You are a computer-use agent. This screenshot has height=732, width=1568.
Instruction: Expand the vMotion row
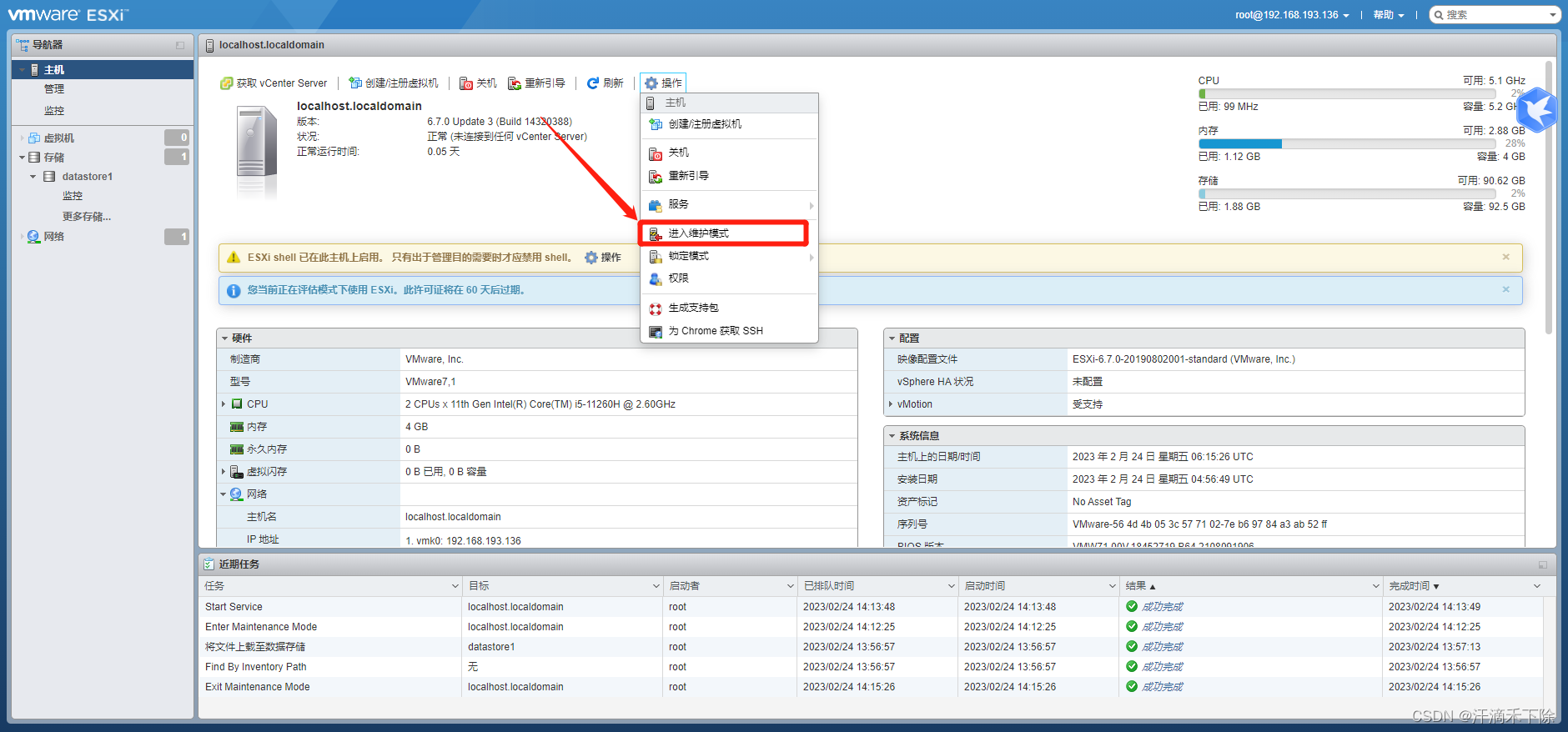click(891, 404)
